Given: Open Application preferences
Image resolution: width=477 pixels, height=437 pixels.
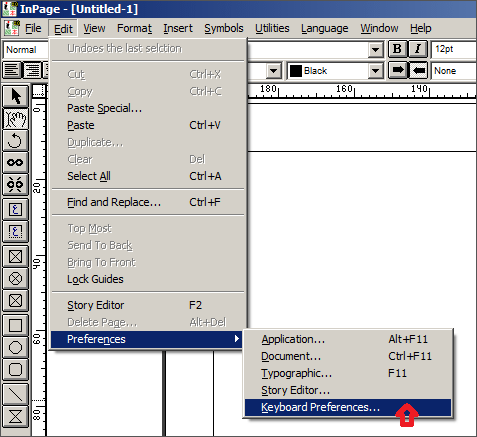Looking at the screenshot, I should tap(348, 339).
